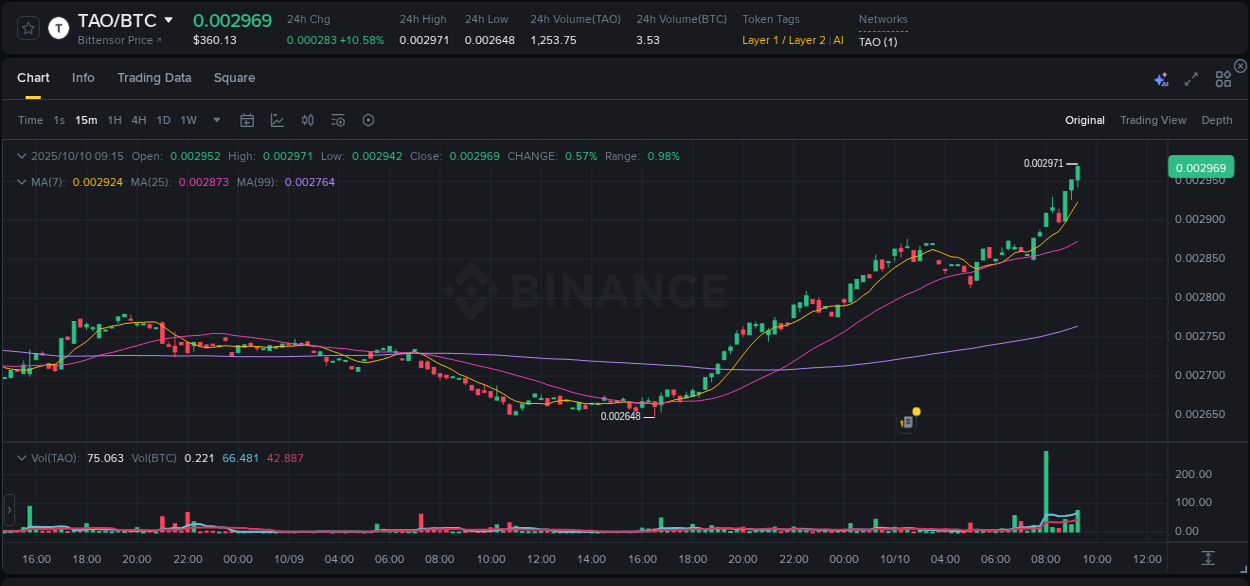Screen dimensions: 1250x586
Task: Expand chart fullscreen with diagonal arrows icon
Action: pos(1190,79)
